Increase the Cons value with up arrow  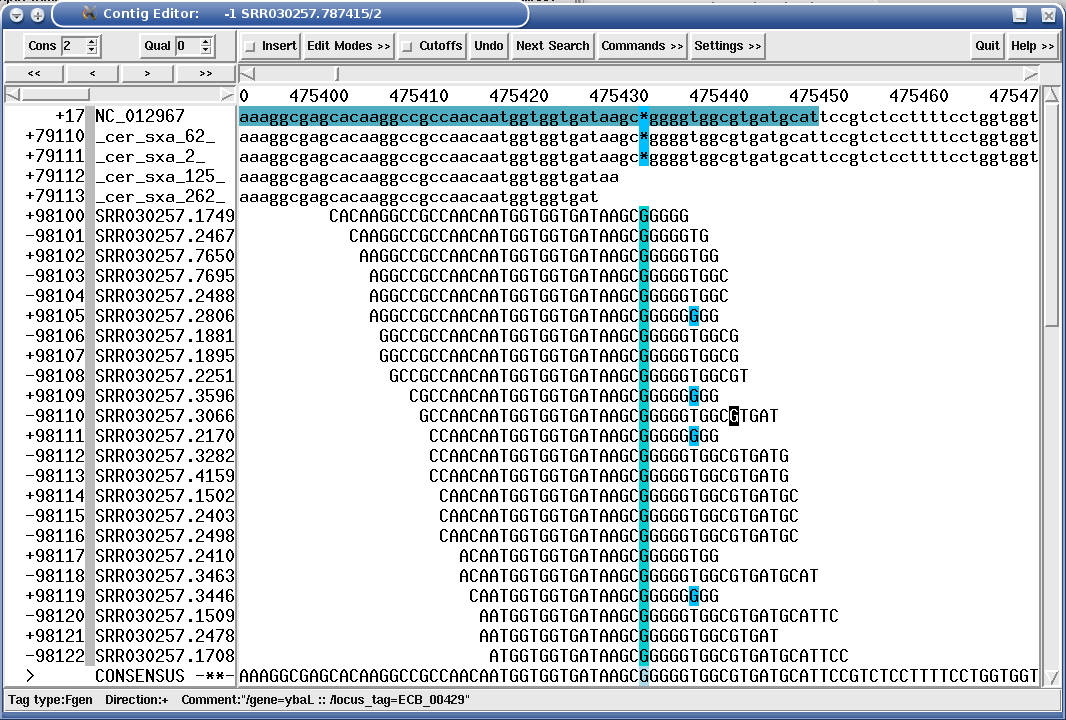coord(92,41)
